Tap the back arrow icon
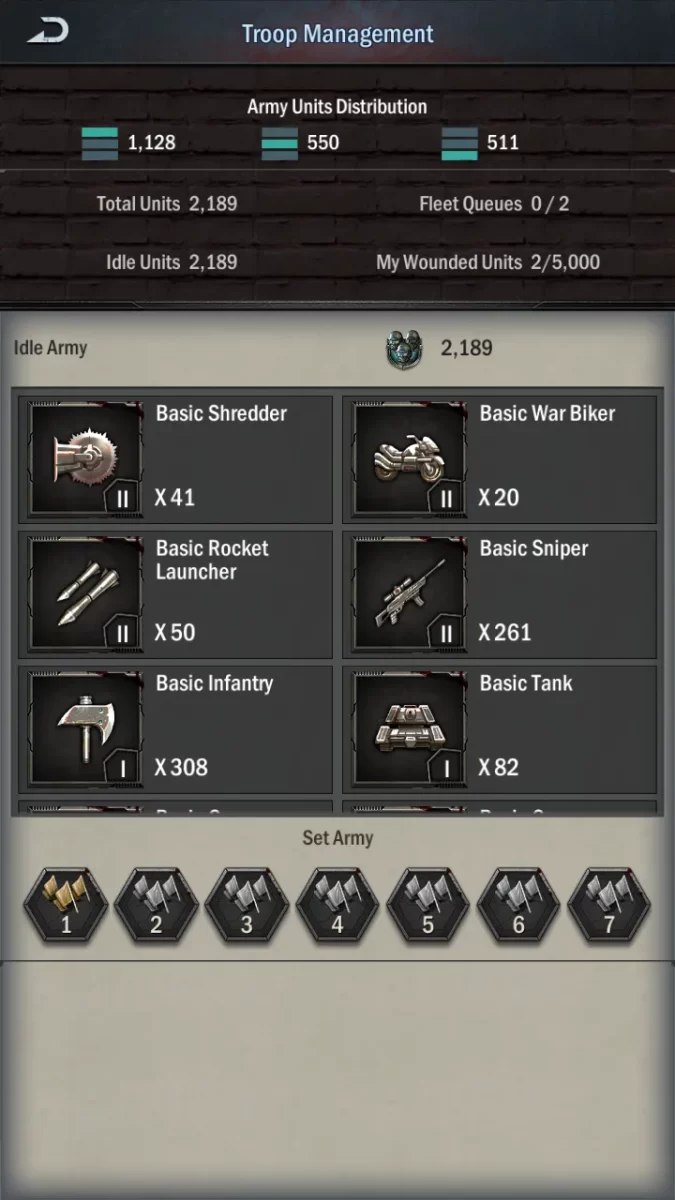The height and width of the screenshot is (1200, 675). coord(47,31)
